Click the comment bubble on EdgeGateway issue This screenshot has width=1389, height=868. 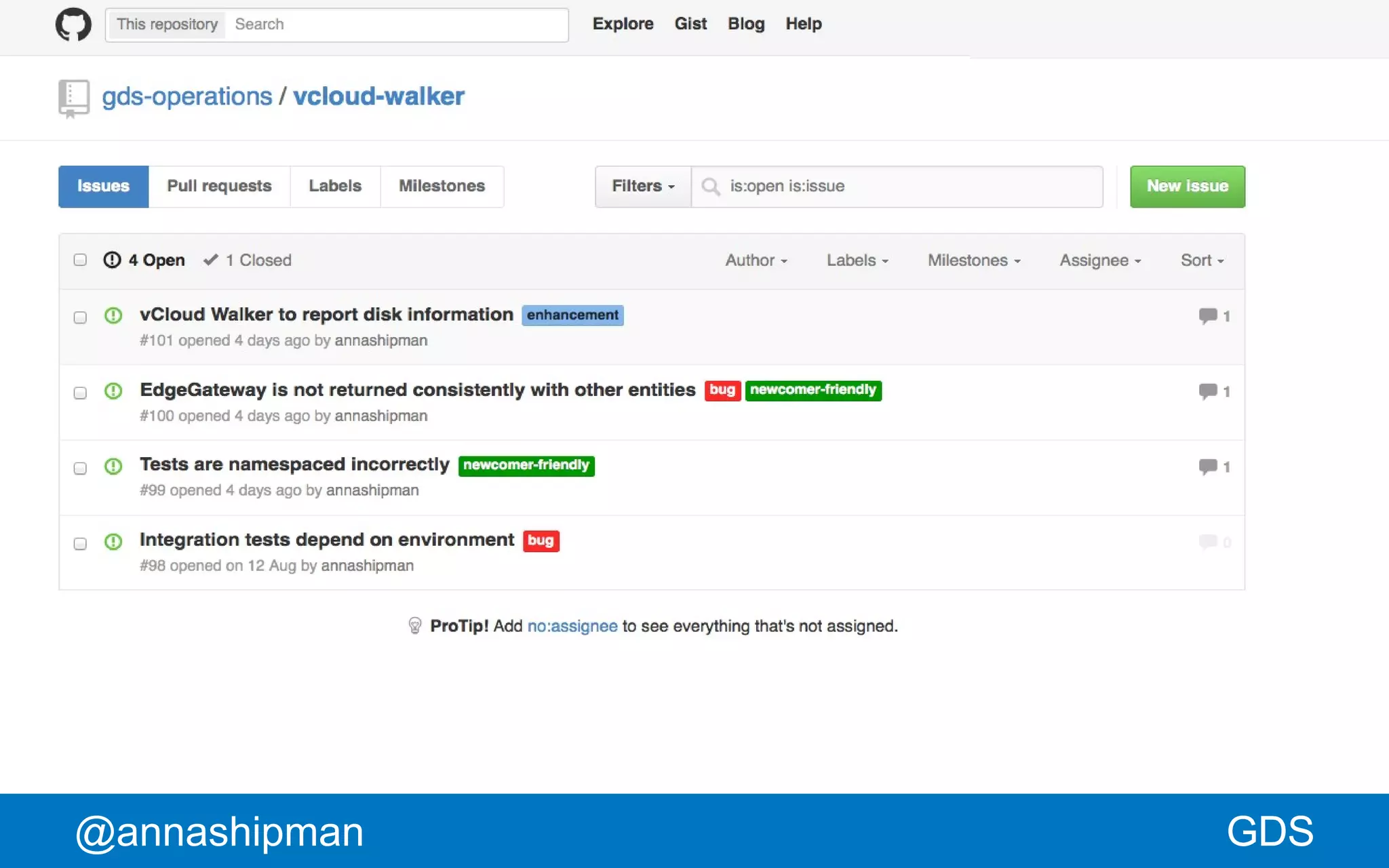click(x=1207, y=391)
